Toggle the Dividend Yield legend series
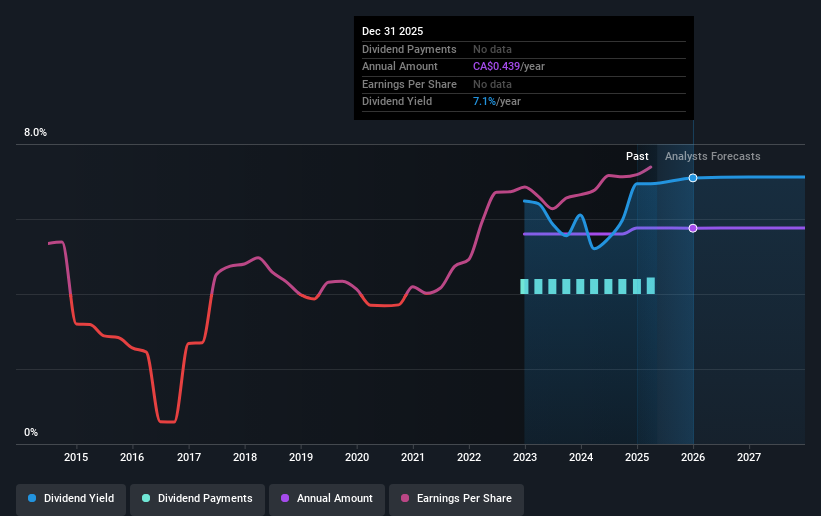Viewport: 821px width, 516px height. point(71,498)
